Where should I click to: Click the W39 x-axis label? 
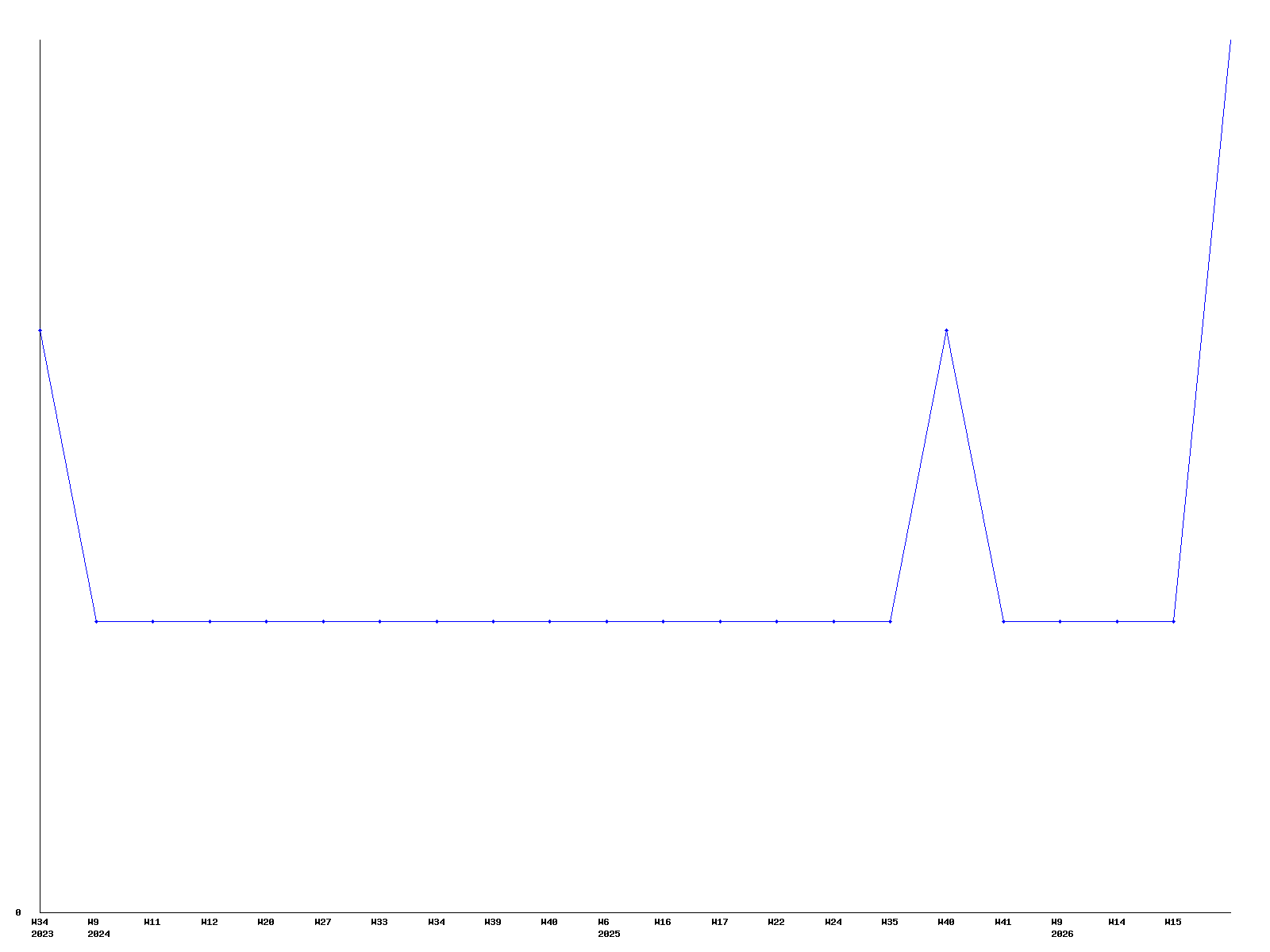point(493,922)
